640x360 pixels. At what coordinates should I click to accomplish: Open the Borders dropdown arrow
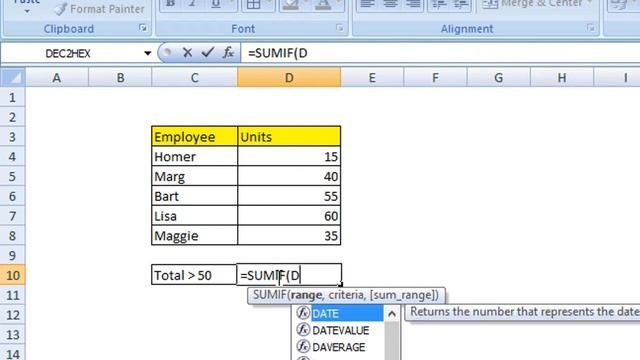(269, 3)
